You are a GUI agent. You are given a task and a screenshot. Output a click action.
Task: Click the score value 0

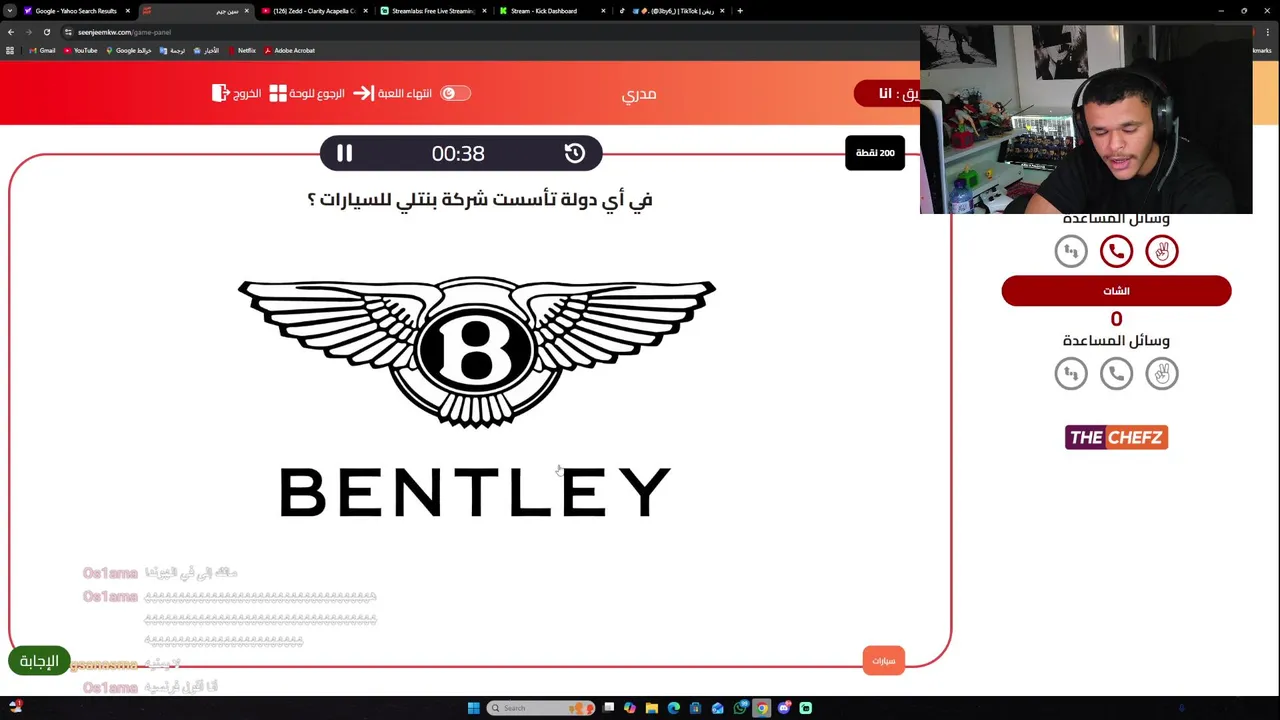coord(1116,319)
